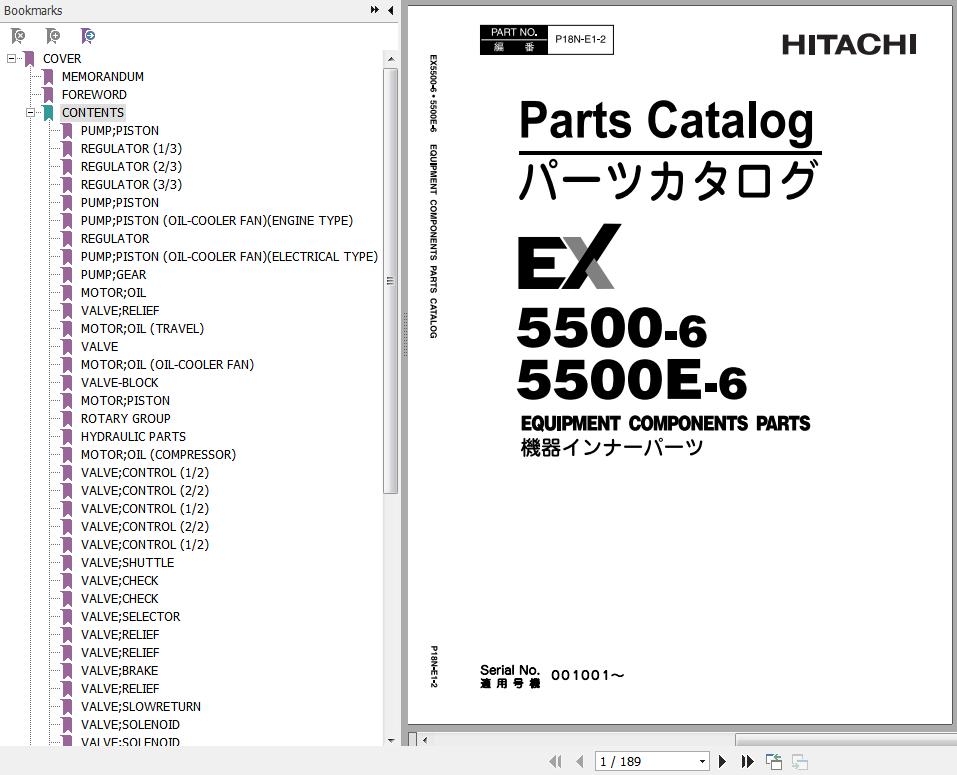Image resolution: width=957 pixels, height=775 pixels.
Task: Click the new bookmark icon
Action: (53, 36)
